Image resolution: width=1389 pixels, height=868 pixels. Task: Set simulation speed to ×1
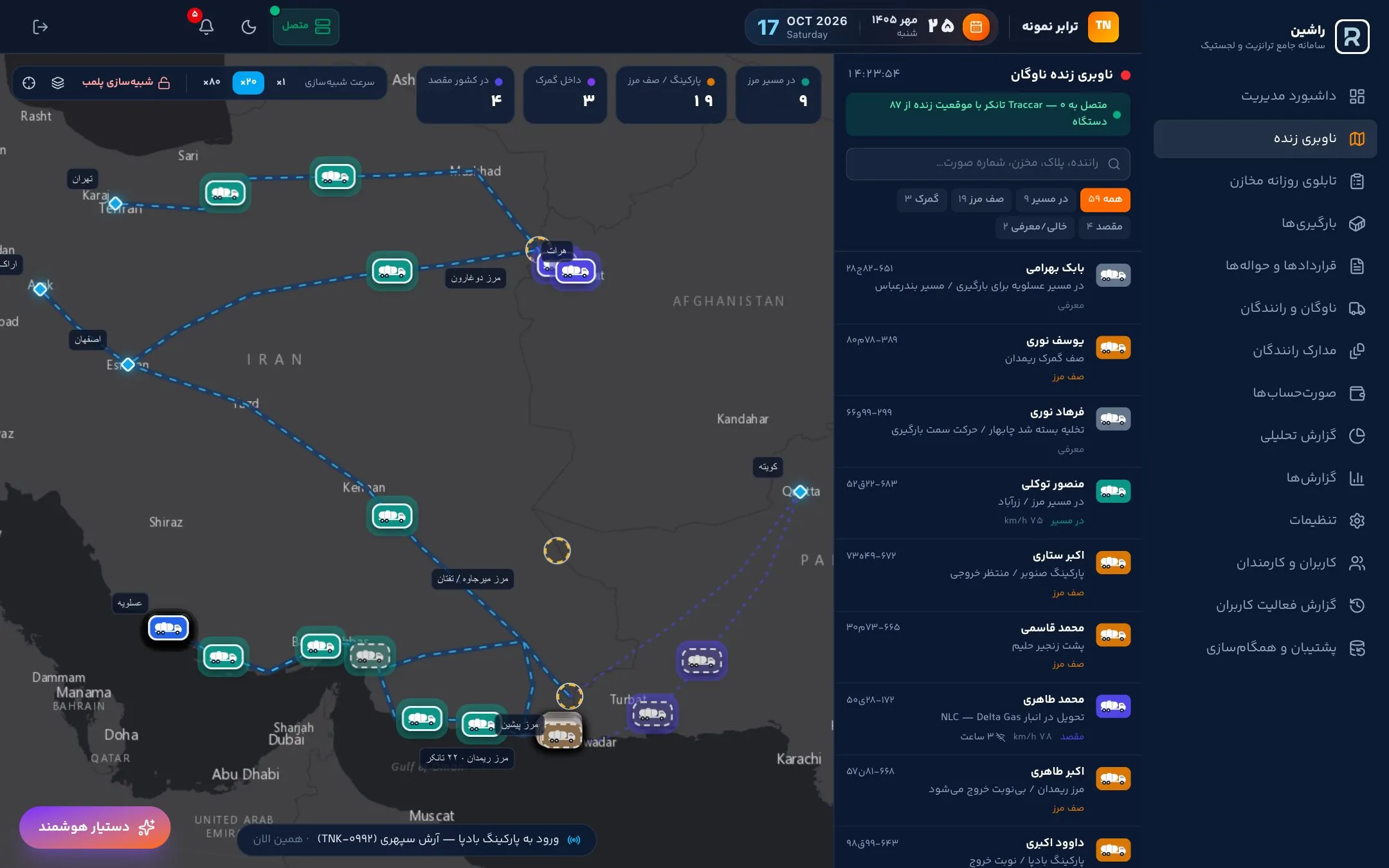(x=281, y=82)
